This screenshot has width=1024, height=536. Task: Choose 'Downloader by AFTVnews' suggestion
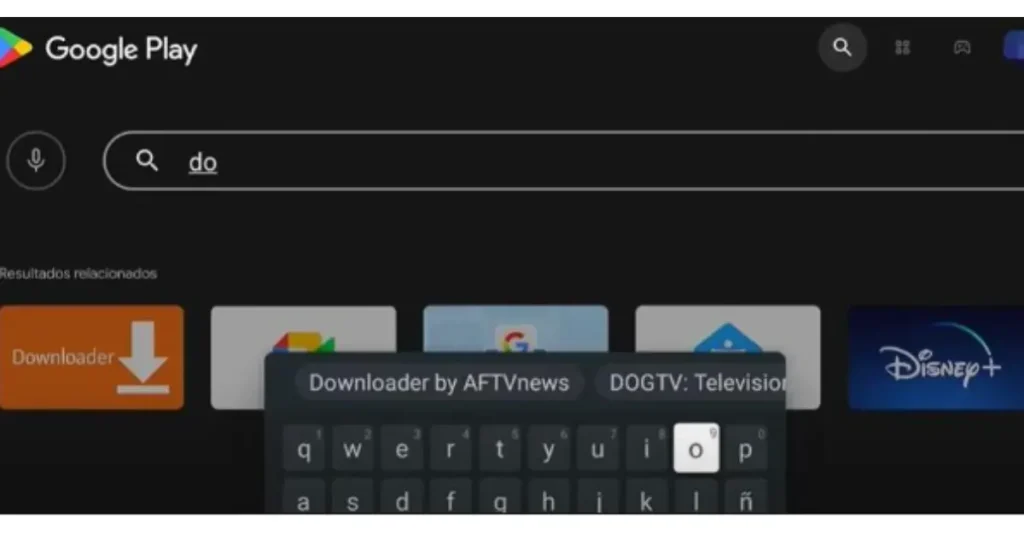439,383
